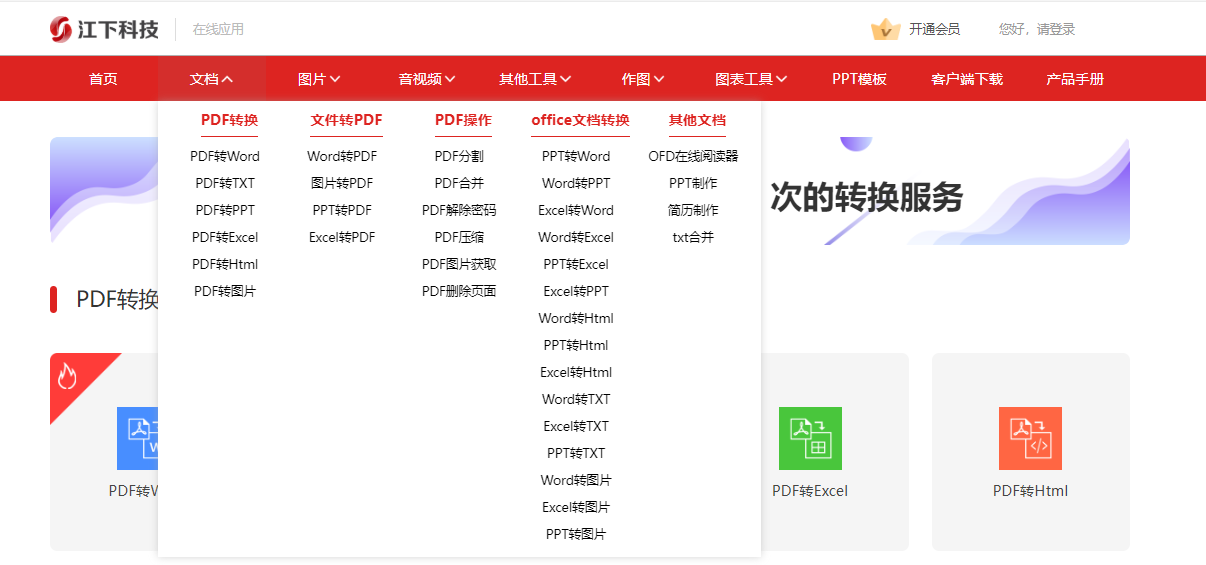The width and height of the screenshot is (1206, 565).
Task: Choose PDF合并 from PDF操作 column
Action: [x=459, y=183]
